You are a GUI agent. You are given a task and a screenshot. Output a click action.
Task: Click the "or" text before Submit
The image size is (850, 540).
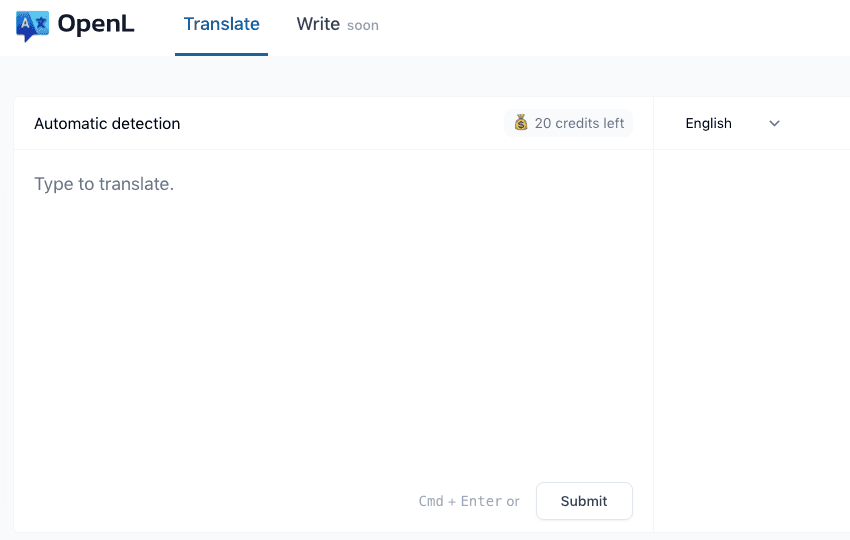click(513, 502)
